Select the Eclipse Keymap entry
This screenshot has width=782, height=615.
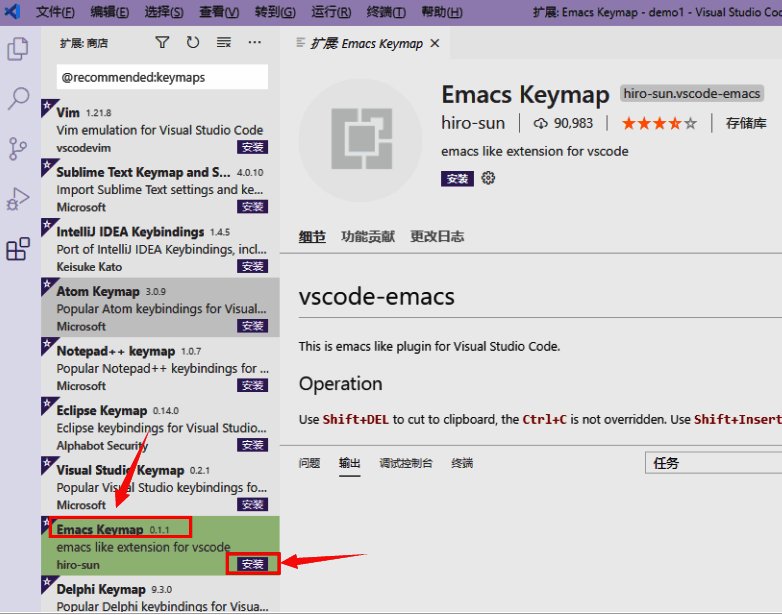coord(160,426)
